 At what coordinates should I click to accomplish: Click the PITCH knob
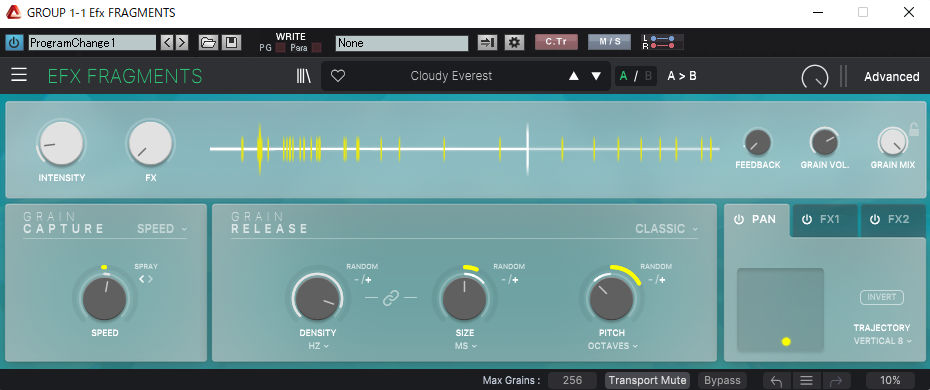(x=612, y=299)
